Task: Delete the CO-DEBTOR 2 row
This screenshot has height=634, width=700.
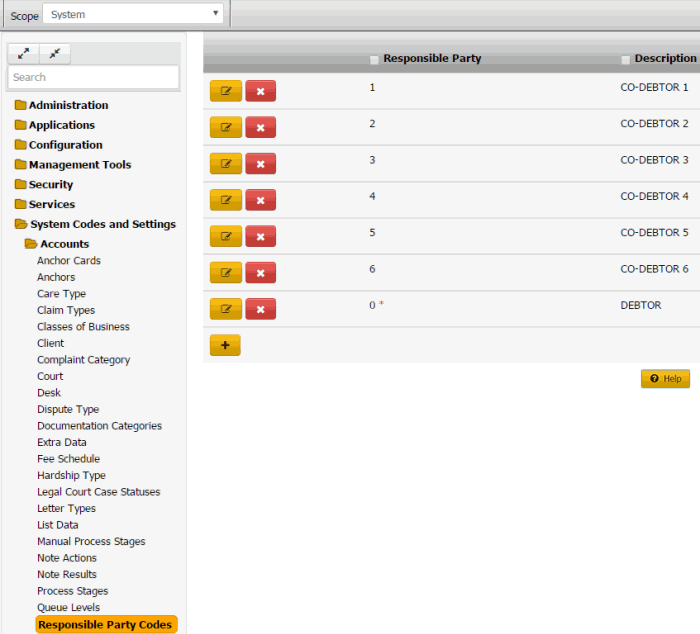Action: point(260,127)
